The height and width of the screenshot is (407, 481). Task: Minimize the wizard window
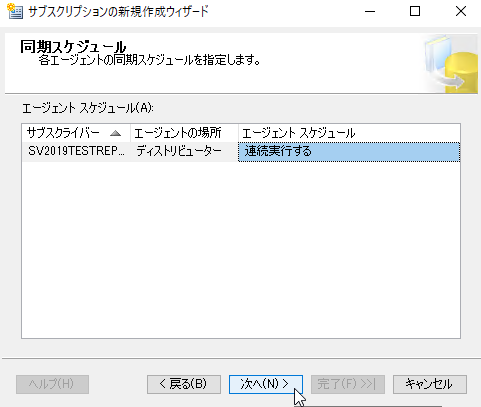(370, 11)
